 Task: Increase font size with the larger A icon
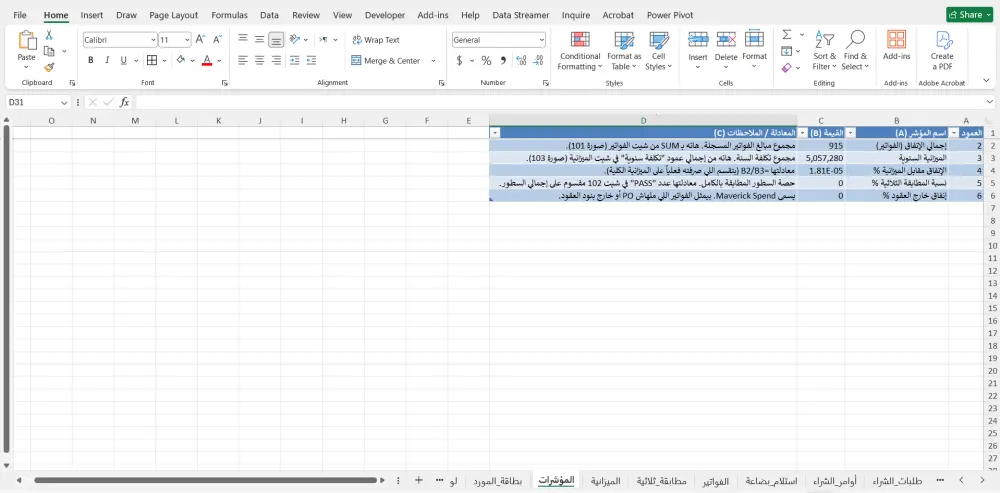click(x=200, y=40)
